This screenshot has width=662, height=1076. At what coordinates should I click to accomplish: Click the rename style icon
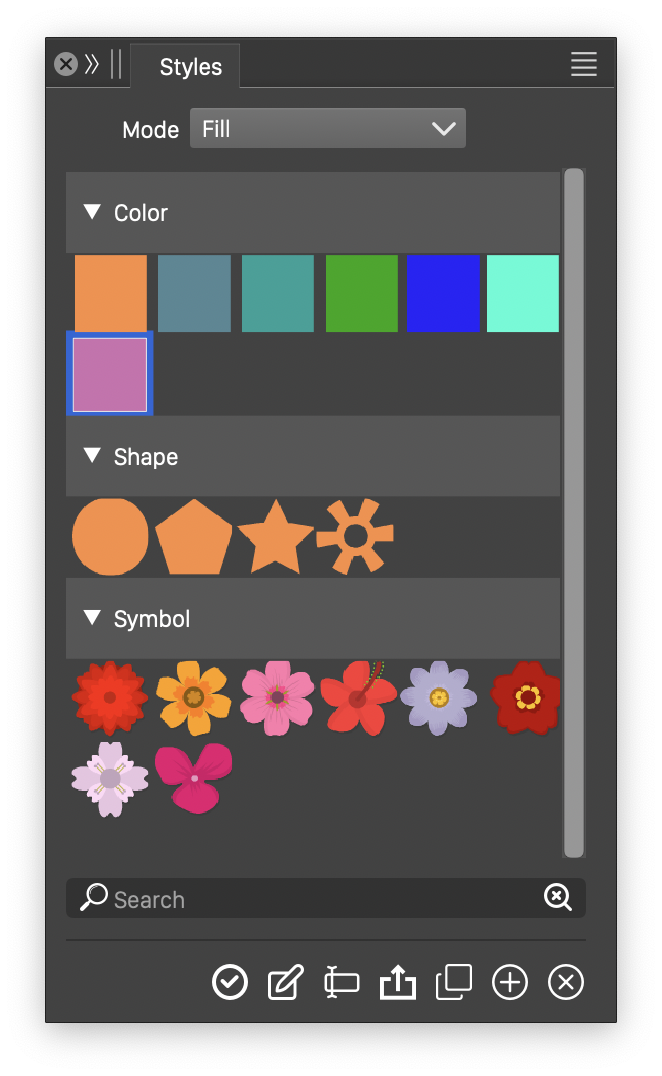point(342,983)
